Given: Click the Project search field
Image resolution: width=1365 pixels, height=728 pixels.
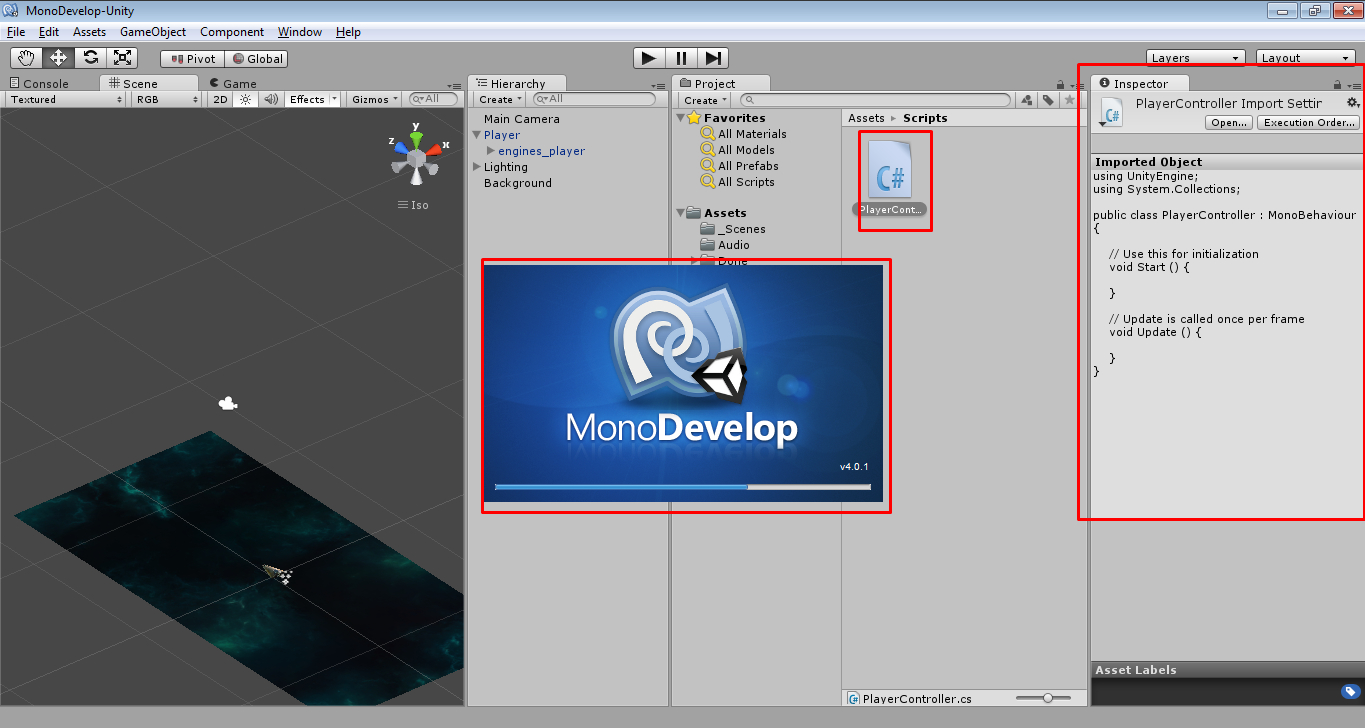Looking at the screenshot, I should pos(876,100).
